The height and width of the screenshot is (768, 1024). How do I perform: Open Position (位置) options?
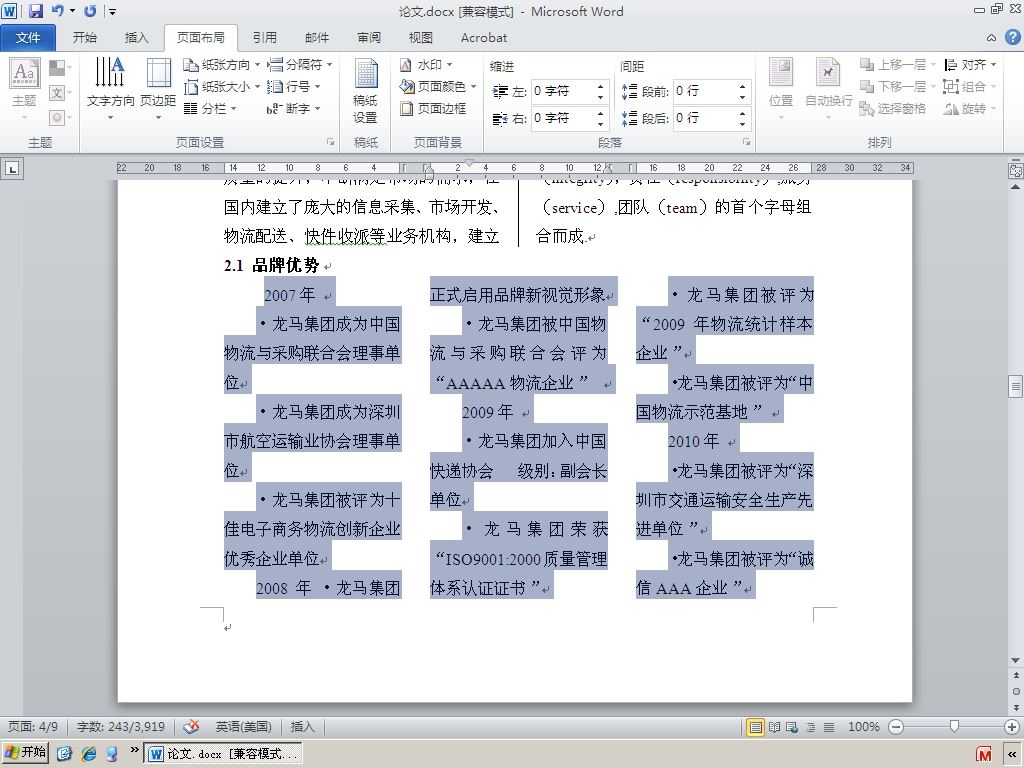click(781, 89)
